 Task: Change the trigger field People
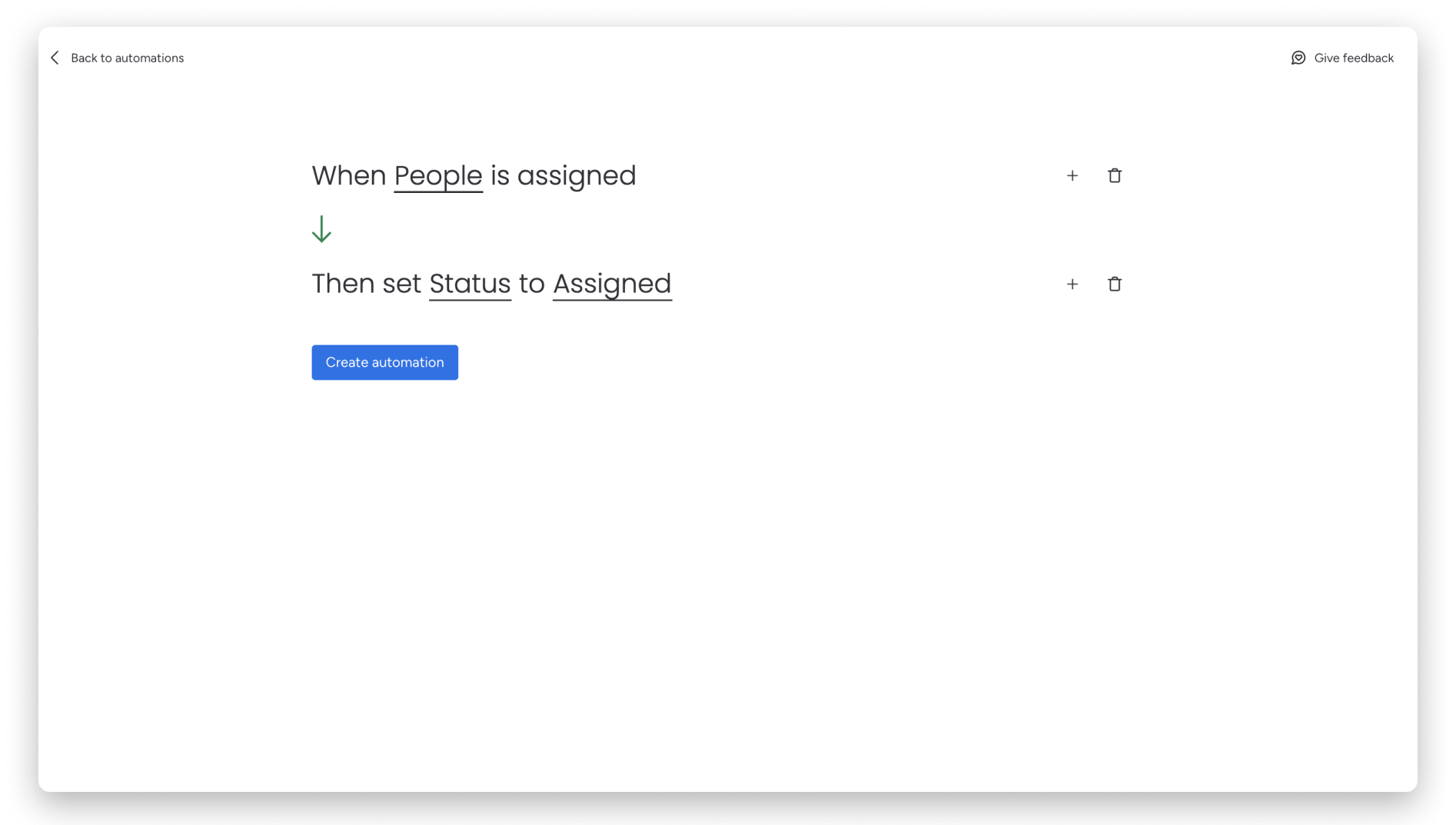pos(438,175)
